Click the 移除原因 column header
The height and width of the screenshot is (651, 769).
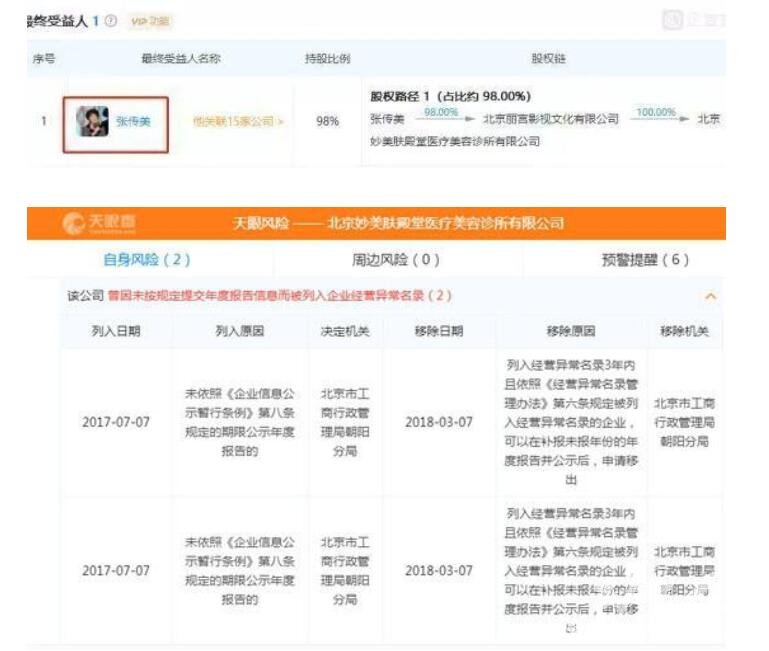[571, 331]
